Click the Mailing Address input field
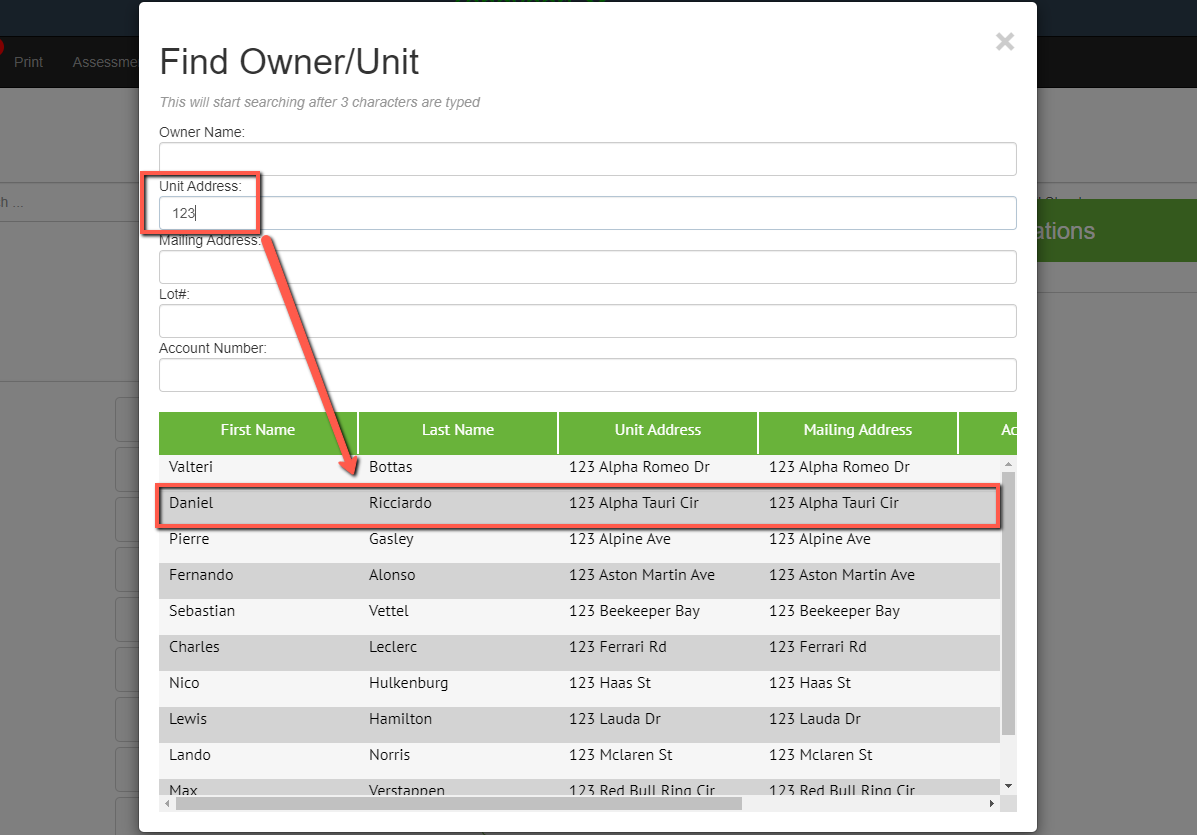This screenshot has height=835, width=1197. [587, 267]
